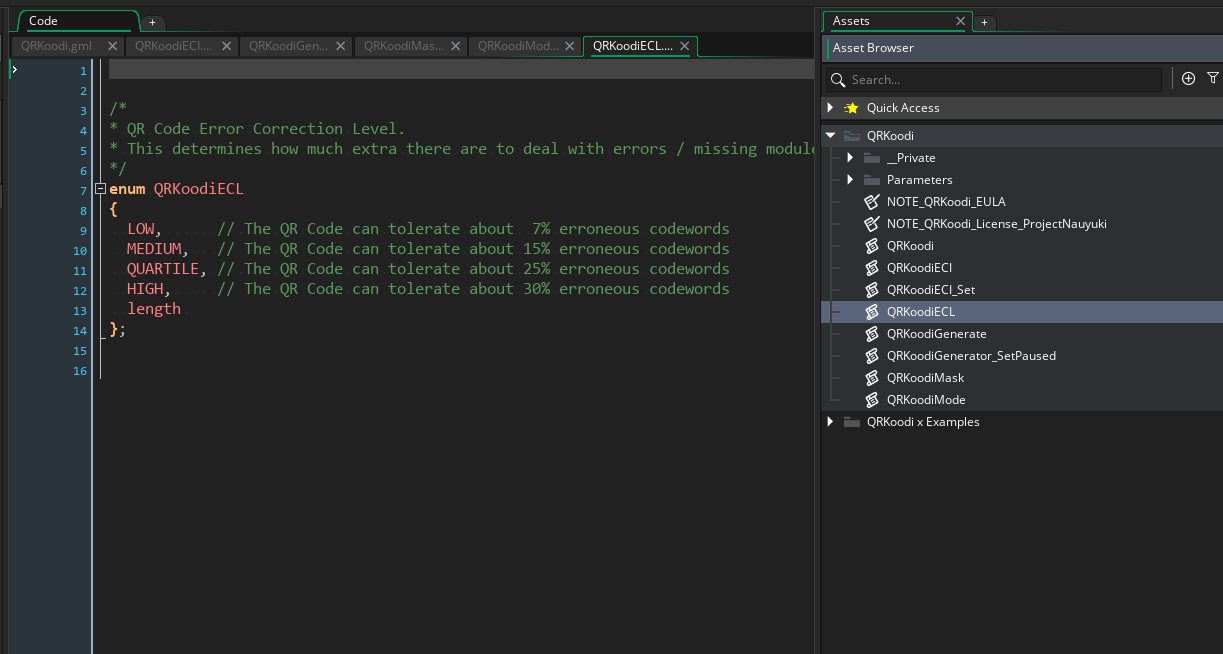The width and height of the screenshot is (1223, 654).
Task: Close the QRKoodi.gml tab
Action: 112,46
